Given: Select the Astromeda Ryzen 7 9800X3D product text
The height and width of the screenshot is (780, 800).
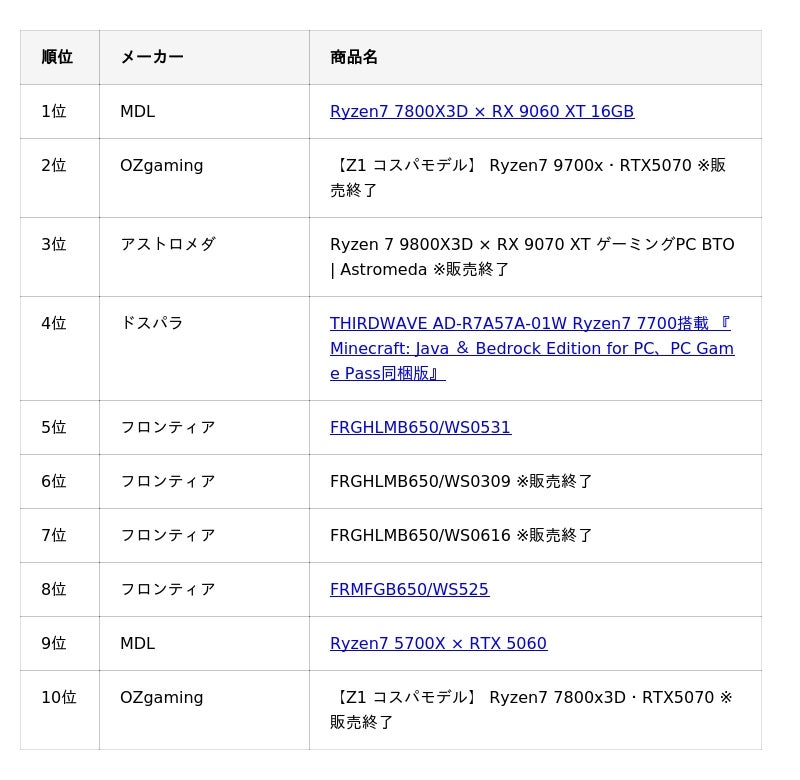Looking at the screenshot, I should 532,257.
